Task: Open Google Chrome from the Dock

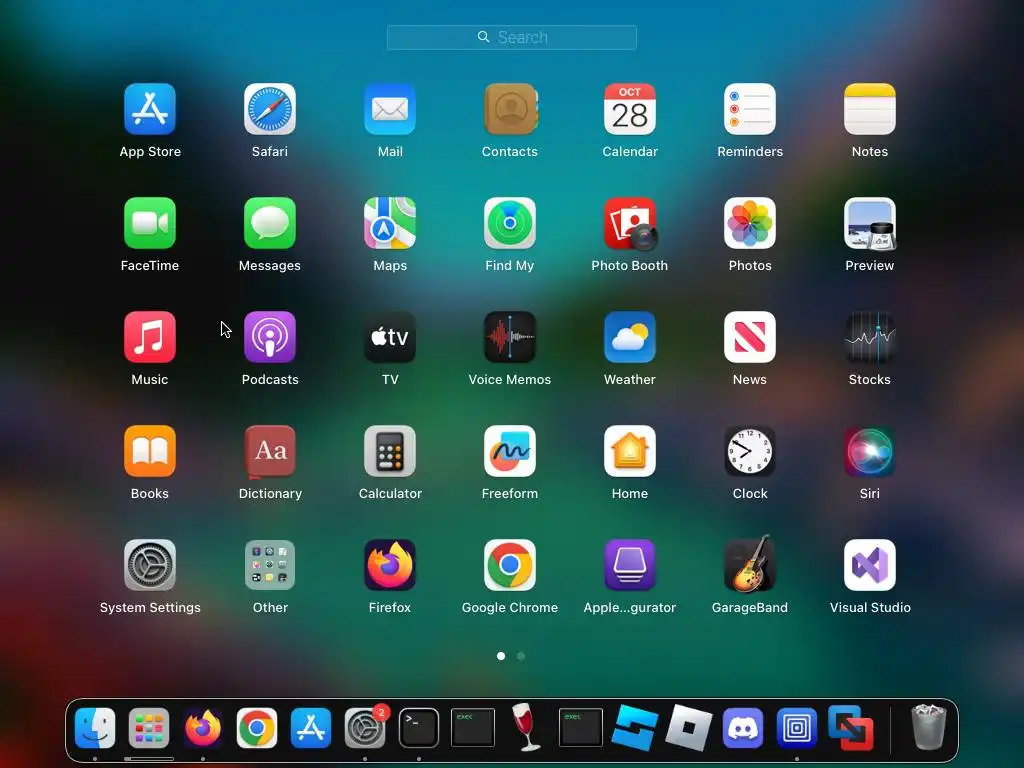Action: (x=257, y=728)
